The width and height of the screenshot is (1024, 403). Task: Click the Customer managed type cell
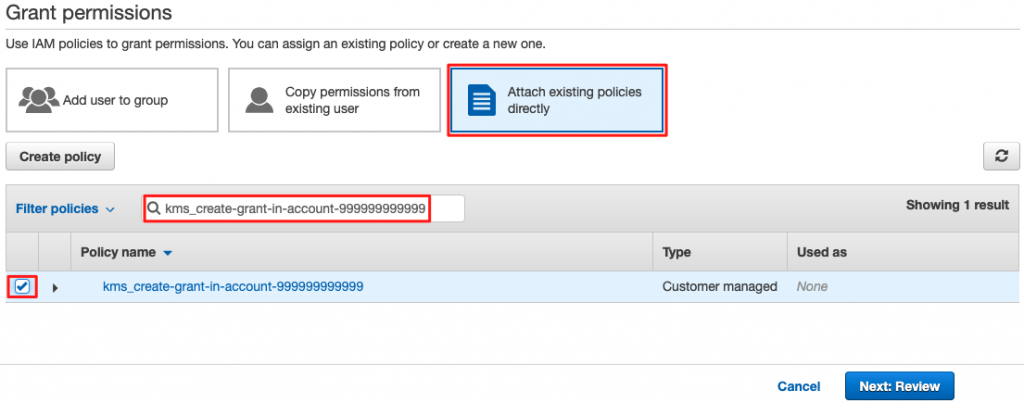[720, 287]
